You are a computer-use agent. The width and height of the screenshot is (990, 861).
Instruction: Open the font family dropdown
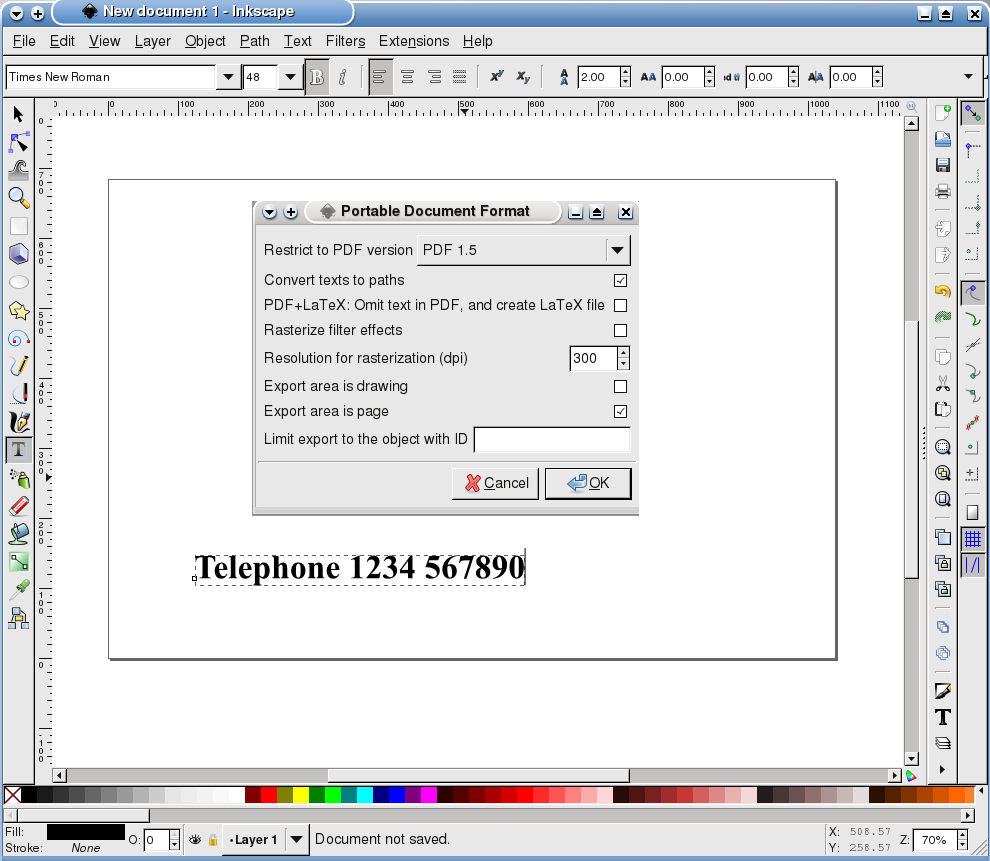(x=228, y=76)
